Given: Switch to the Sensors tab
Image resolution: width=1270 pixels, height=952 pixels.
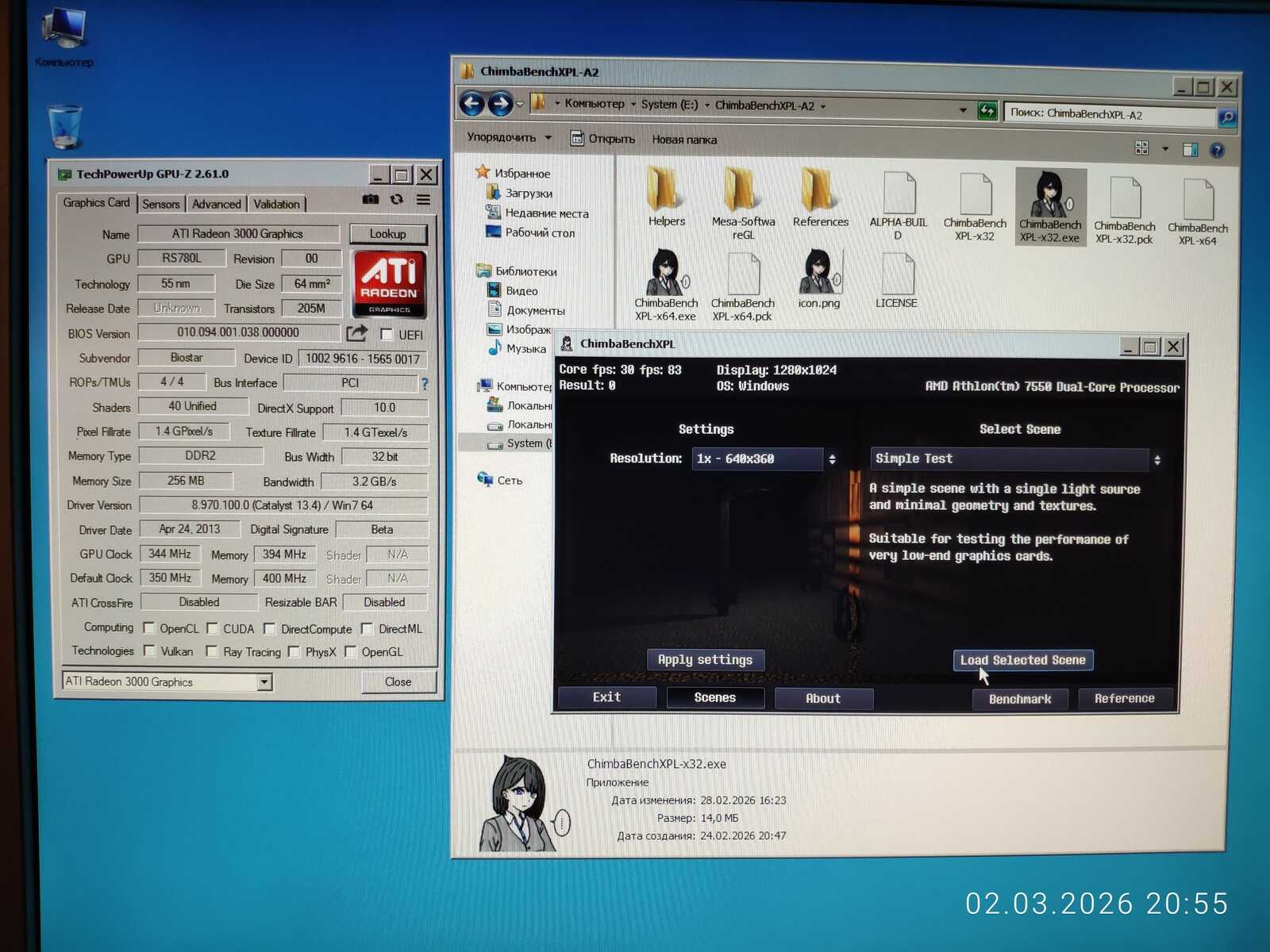Looking at the screenshot, I should point(161,204).
